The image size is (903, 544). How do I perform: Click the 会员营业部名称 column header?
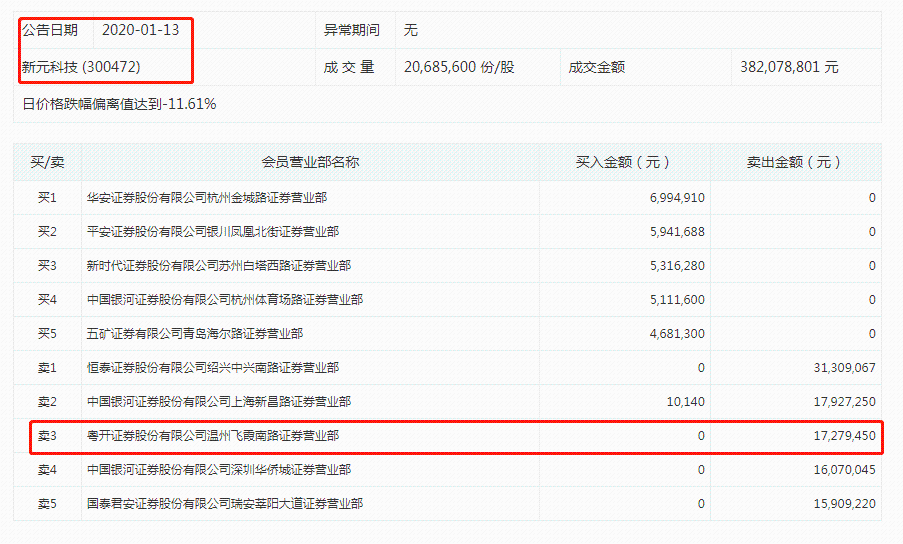click(310, 162)
